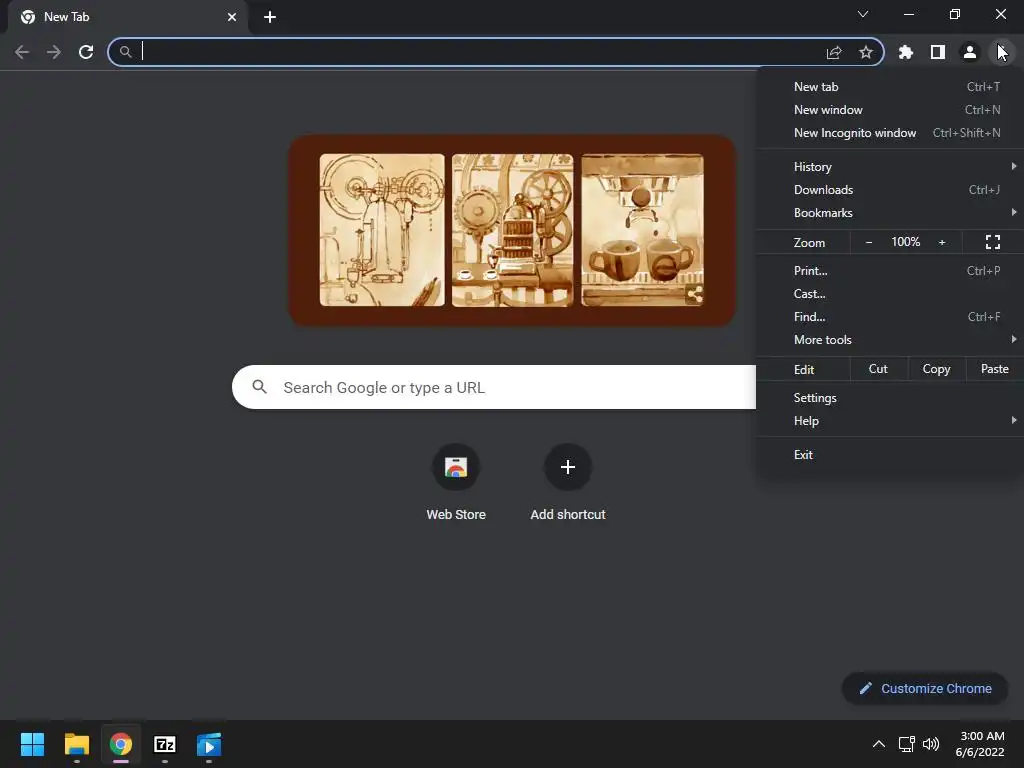
Task: Click the 100% zoom value
Action: click(x=906, y=242)
